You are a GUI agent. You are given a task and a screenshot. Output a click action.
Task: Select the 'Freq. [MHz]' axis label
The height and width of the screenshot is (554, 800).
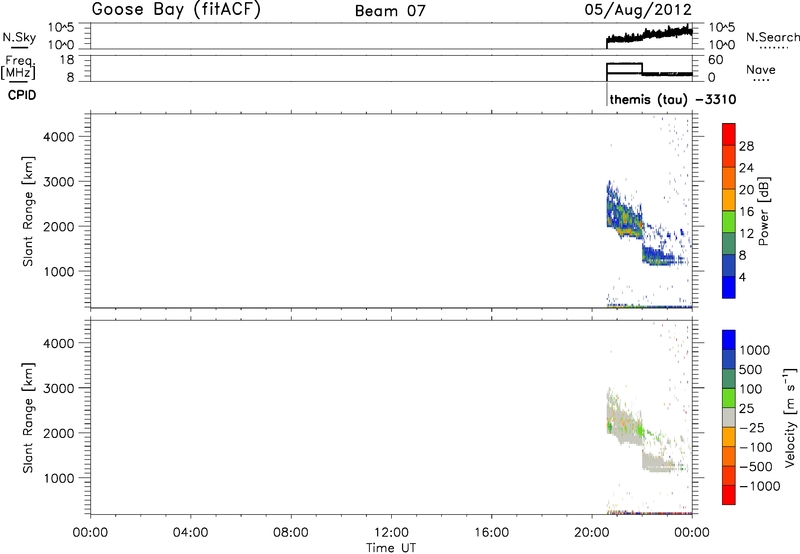click(x=19, y=67)
